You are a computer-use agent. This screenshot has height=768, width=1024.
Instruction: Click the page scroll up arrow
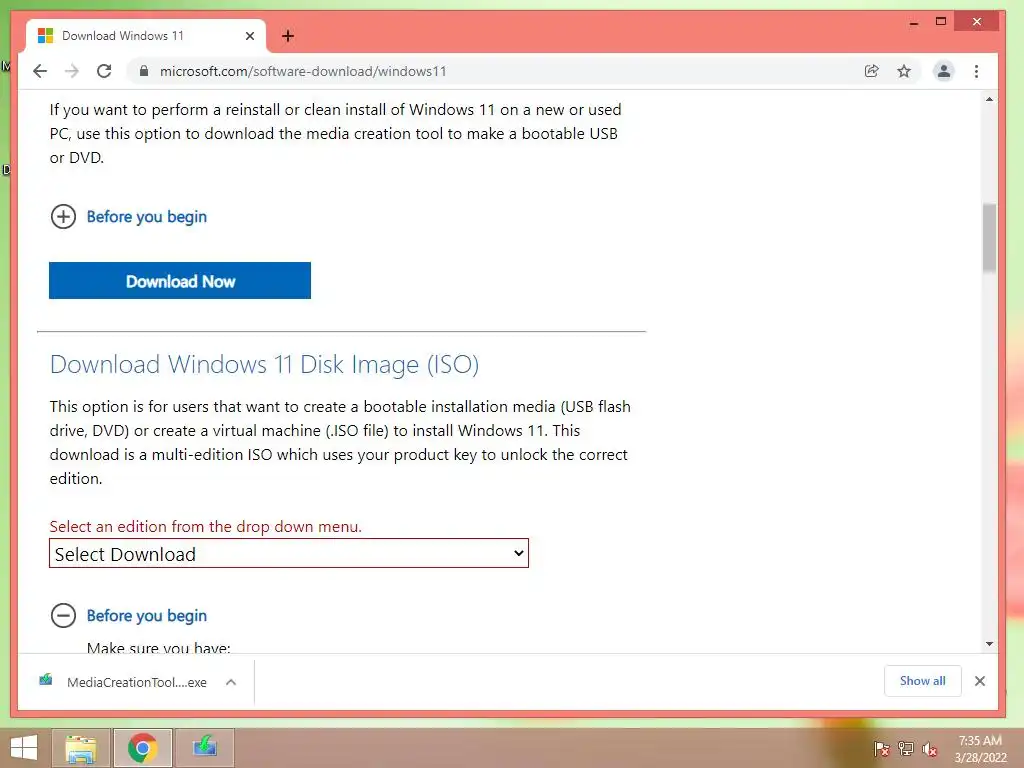989,99
